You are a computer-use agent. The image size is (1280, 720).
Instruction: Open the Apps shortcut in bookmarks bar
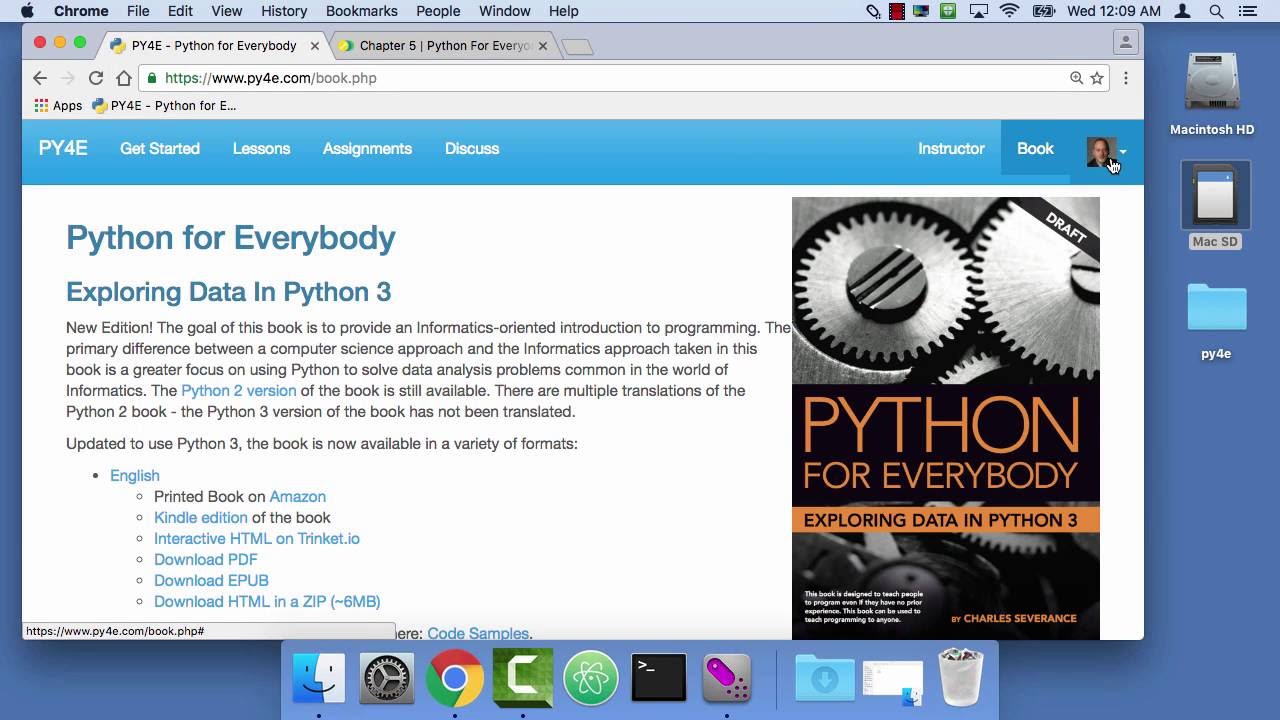point(58,105)
